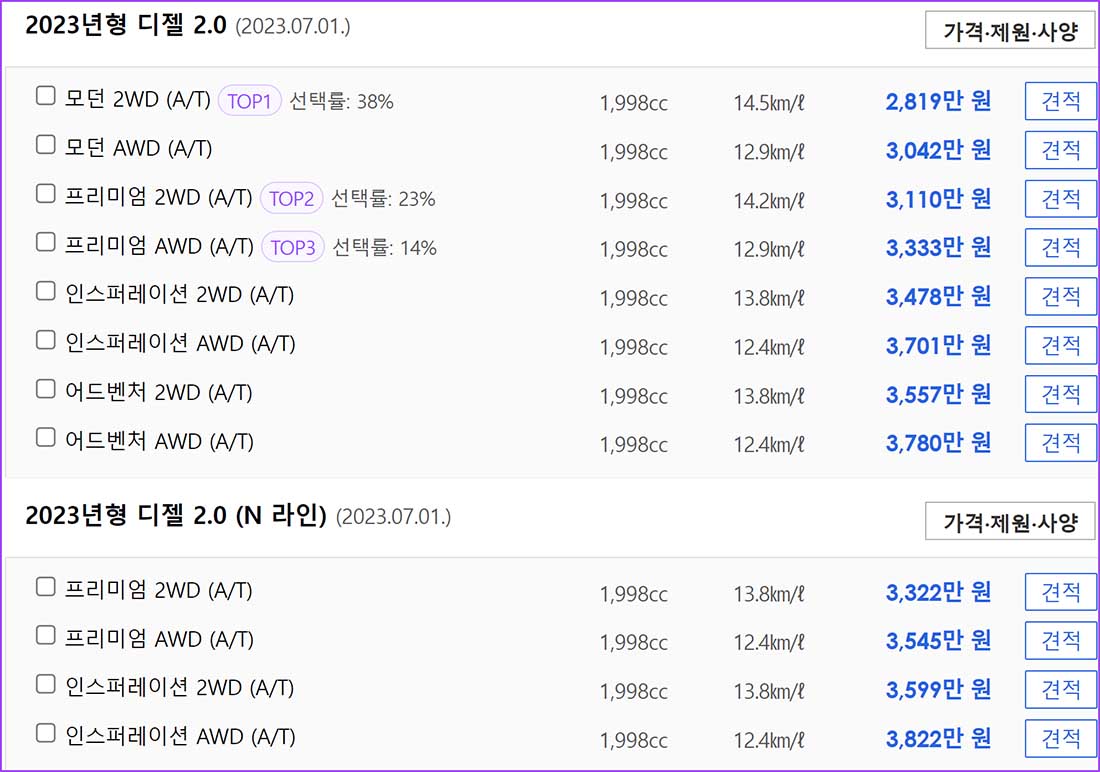The image size is (1100, 772).
Task: Open 가격·제원·사양 for 디젤 2.0 N 라인
Action: (1010, 521)
